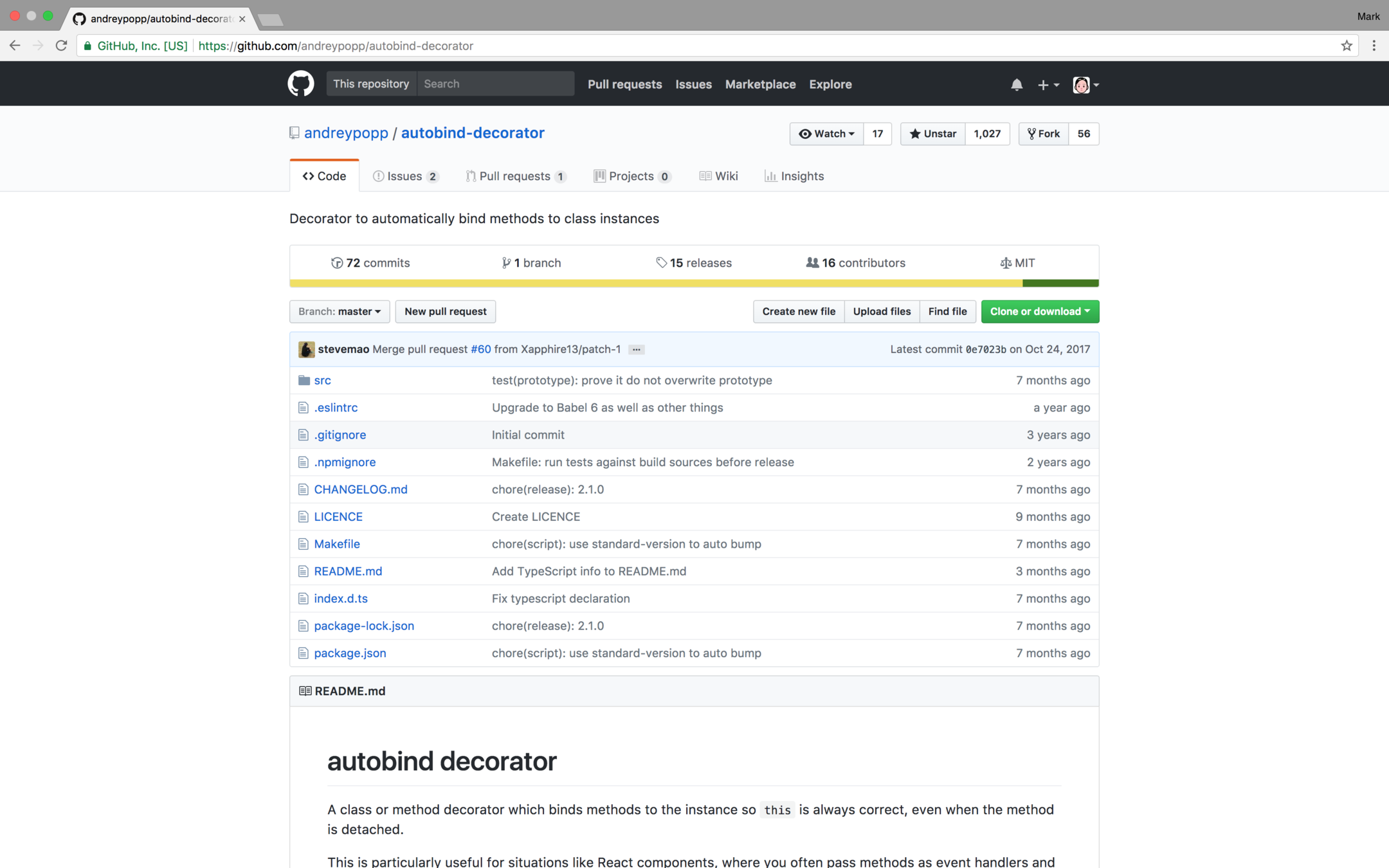Screen dimensions: 1389x868
Task: Open the Branch: master dropdown
Action: [x=339, y=311]
